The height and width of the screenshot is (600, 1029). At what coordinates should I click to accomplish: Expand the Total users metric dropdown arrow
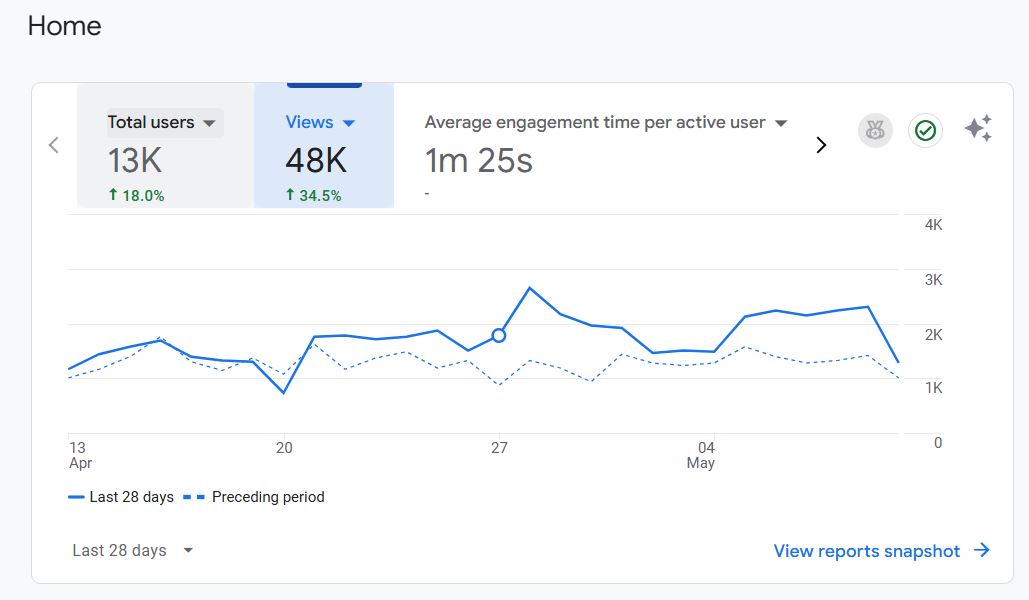click(209, 123)
